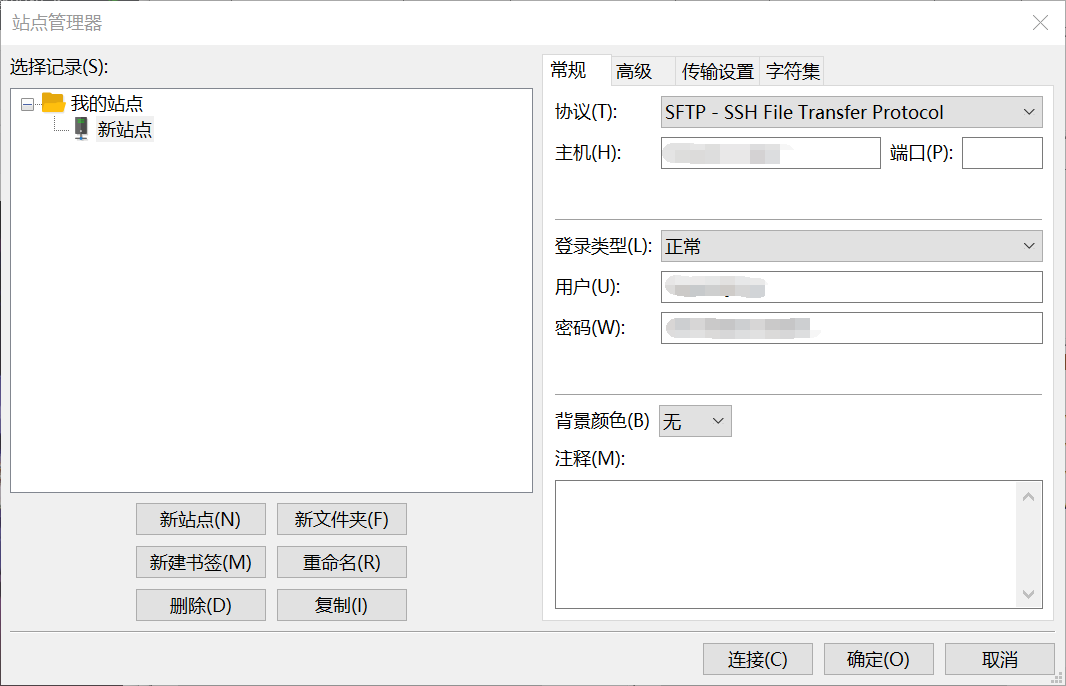
Task: Click the 重命名 button
Action: pos(342,562)
